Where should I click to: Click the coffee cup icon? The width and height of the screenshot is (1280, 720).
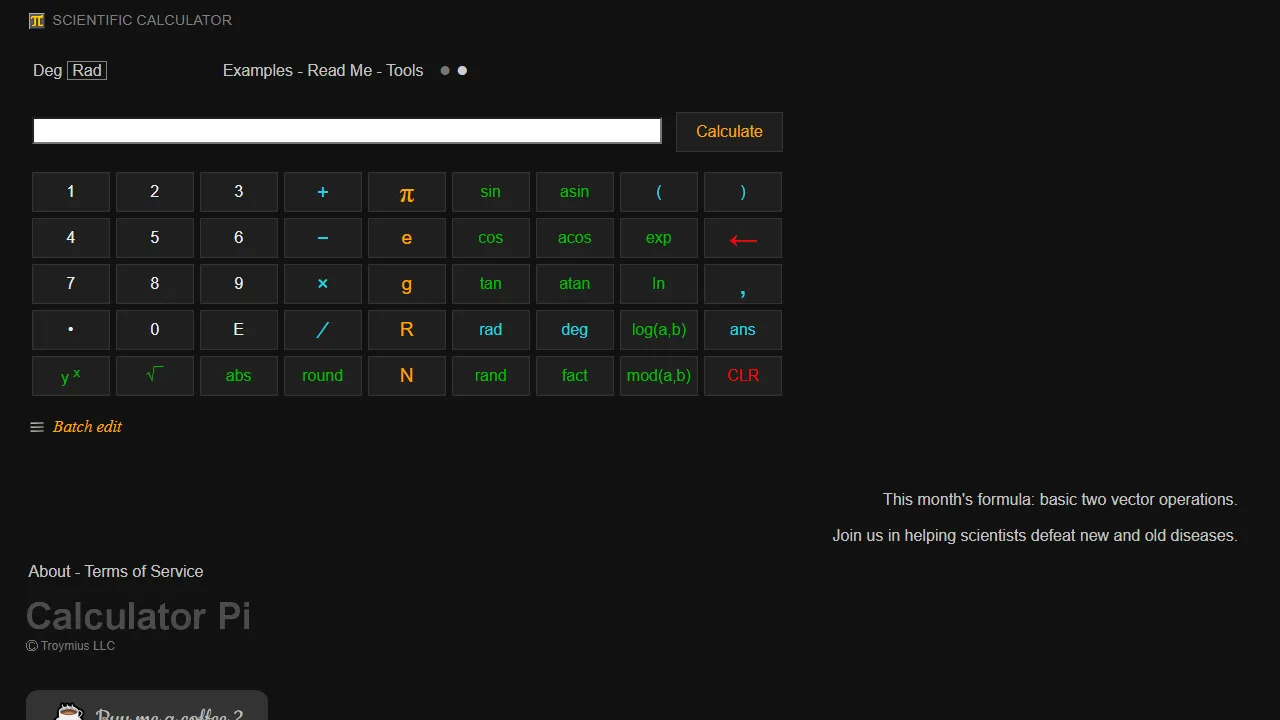(x=66, y=712)
